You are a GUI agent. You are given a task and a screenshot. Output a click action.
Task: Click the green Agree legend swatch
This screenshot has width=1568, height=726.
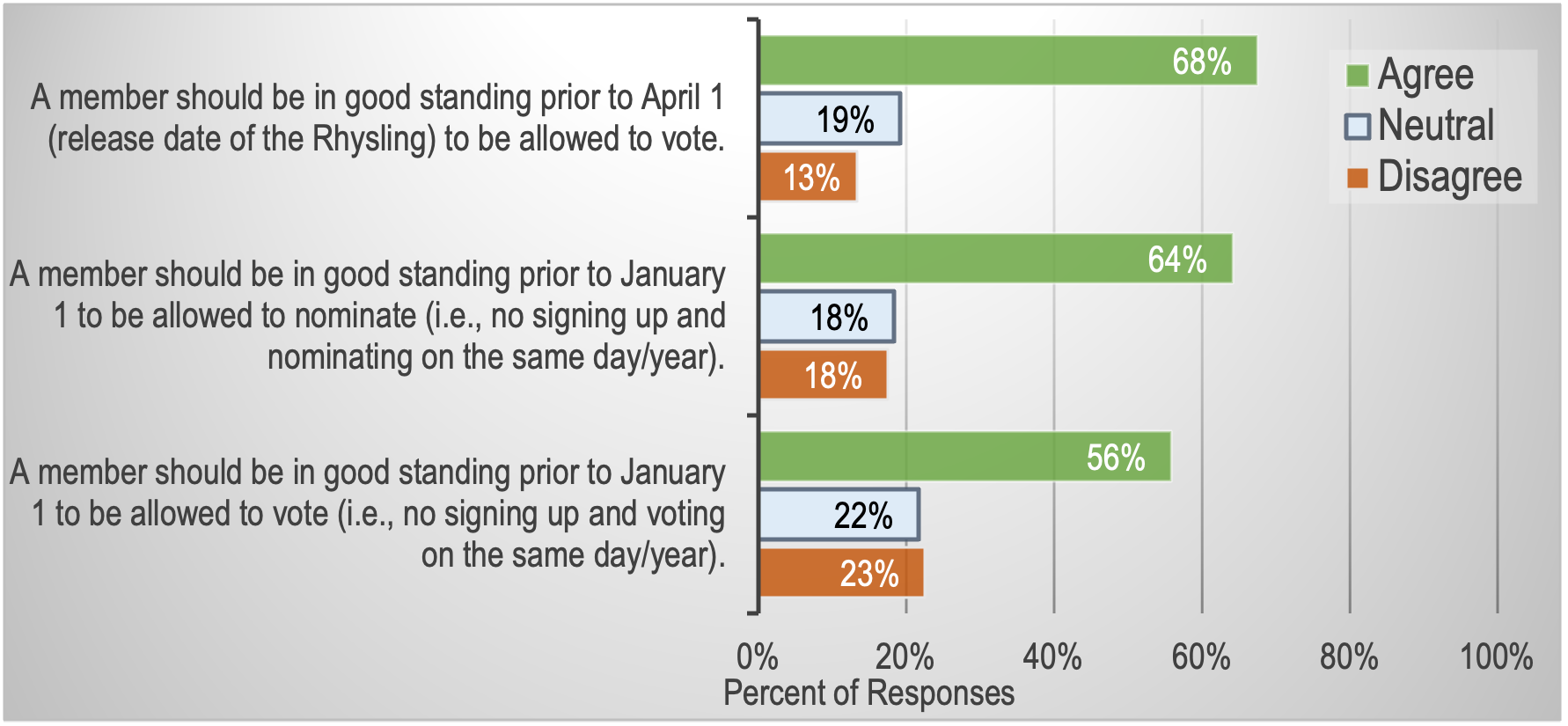(x=1358, y=76)
